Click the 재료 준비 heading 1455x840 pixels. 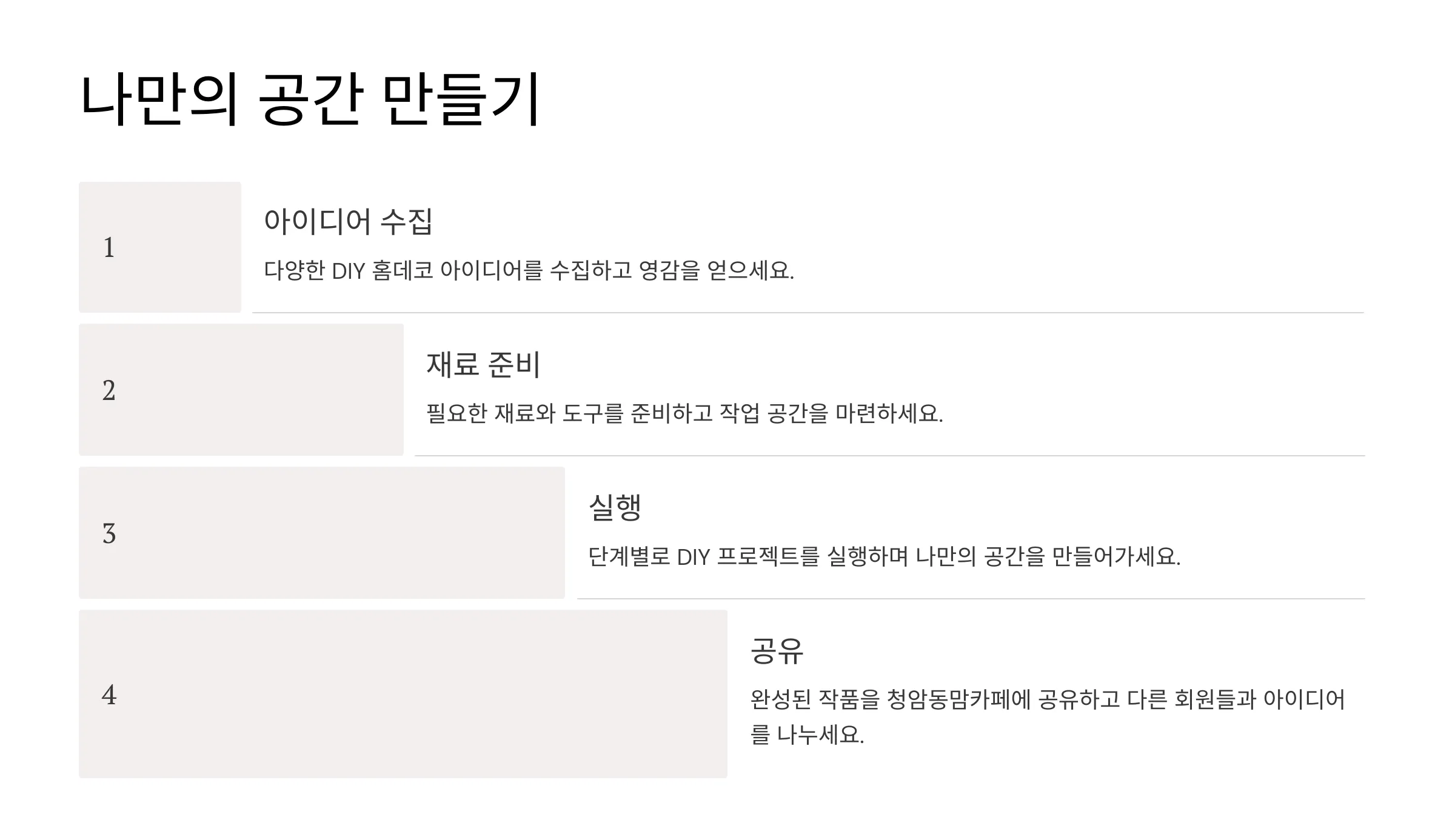(x=483, y=364)
